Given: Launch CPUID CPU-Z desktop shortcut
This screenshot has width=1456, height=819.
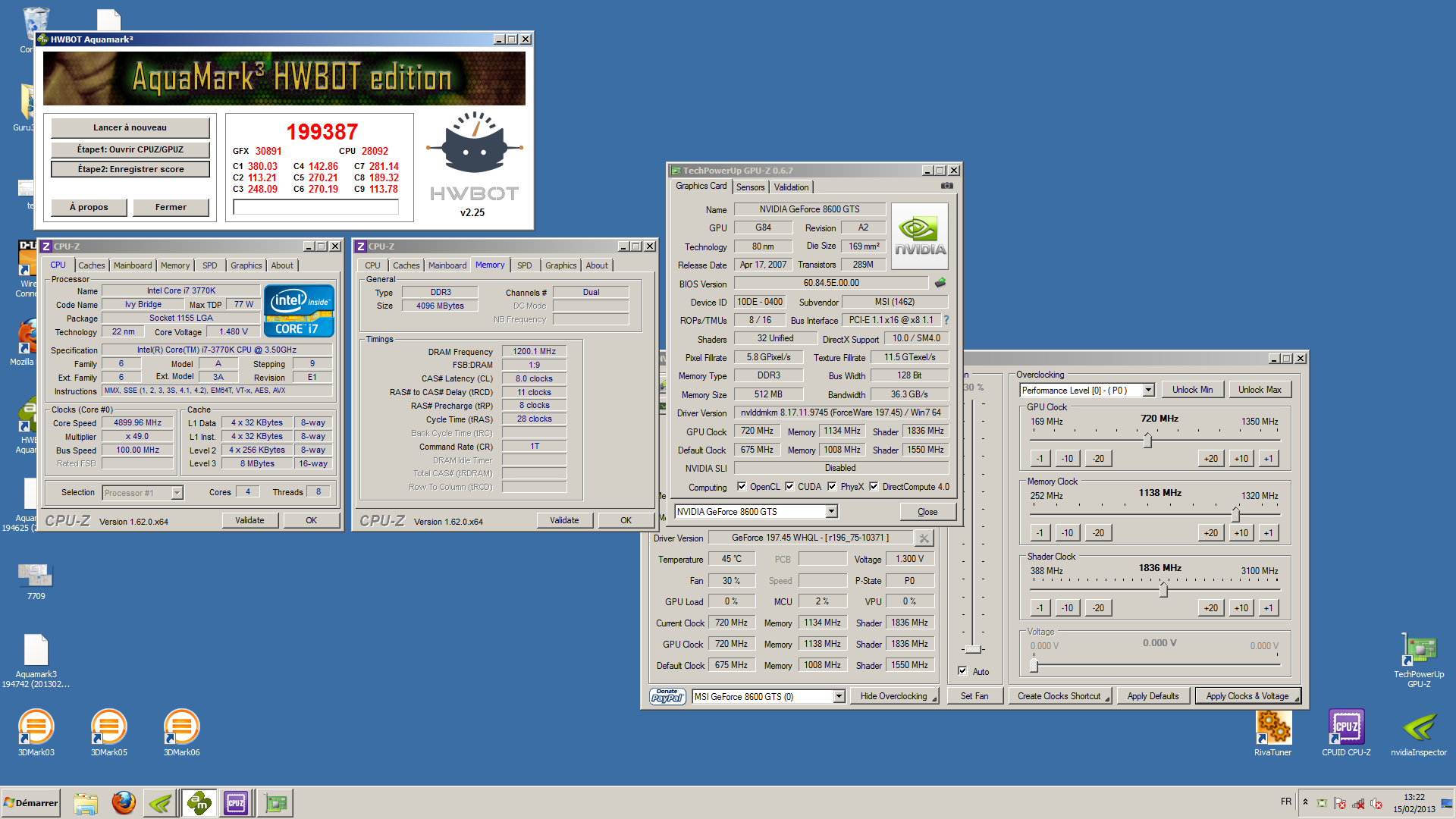Looking at the screenshot, I should [x=1346, y=732].
